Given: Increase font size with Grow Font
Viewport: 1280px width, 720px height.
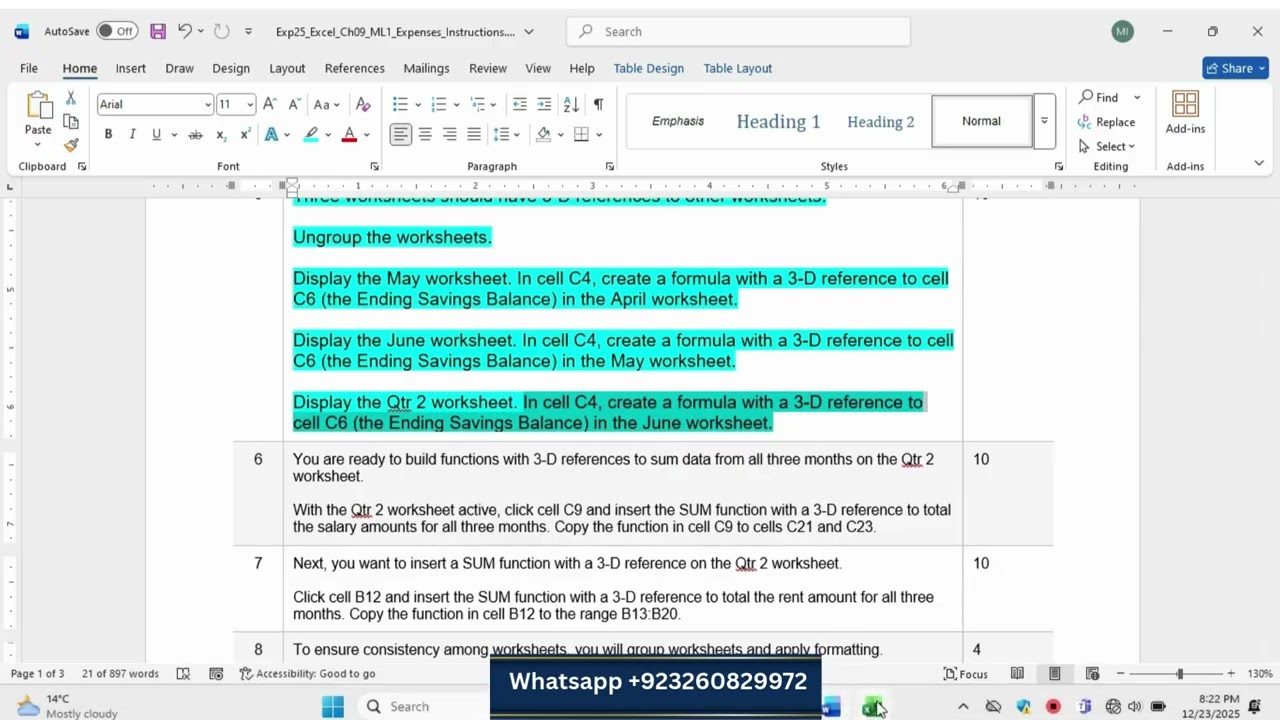Looking at the screenshot, I should 271,104.
